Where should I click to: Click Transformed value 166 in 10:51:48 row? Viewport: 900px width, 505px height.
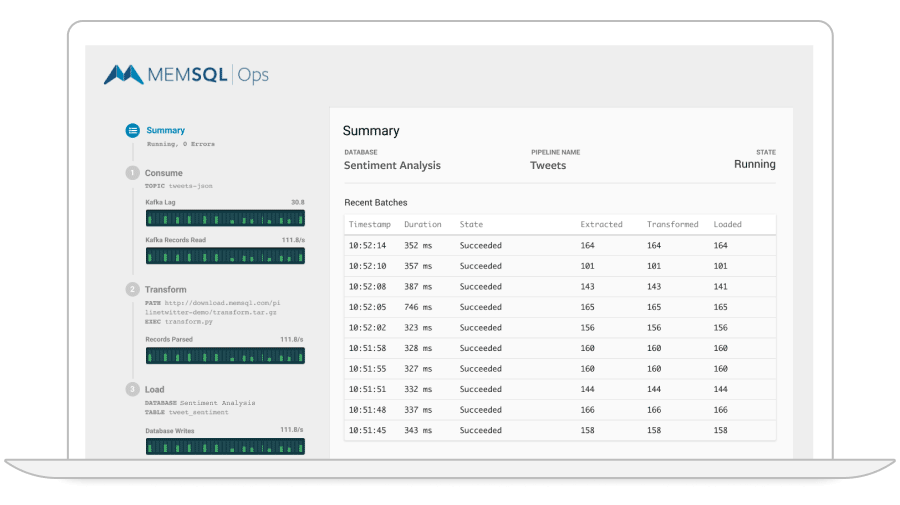click(x=654, y=410)
